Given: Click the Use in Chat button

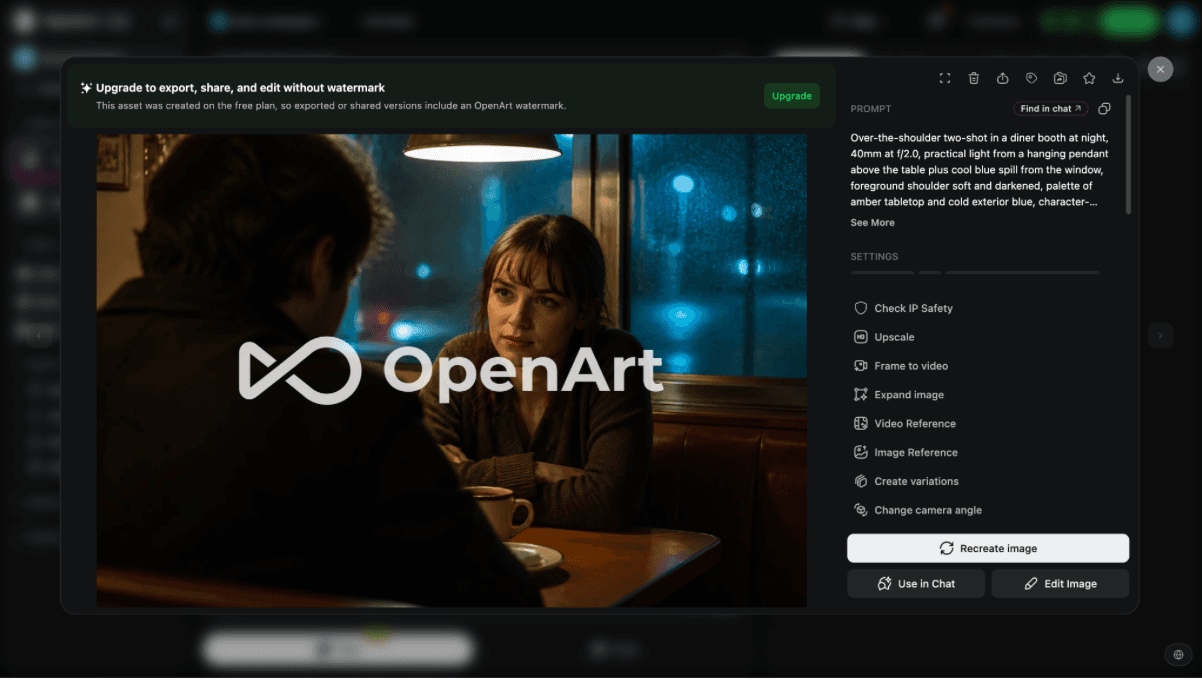Looking at the screenshot, I should pyautogui.click(x=916, y=583).
